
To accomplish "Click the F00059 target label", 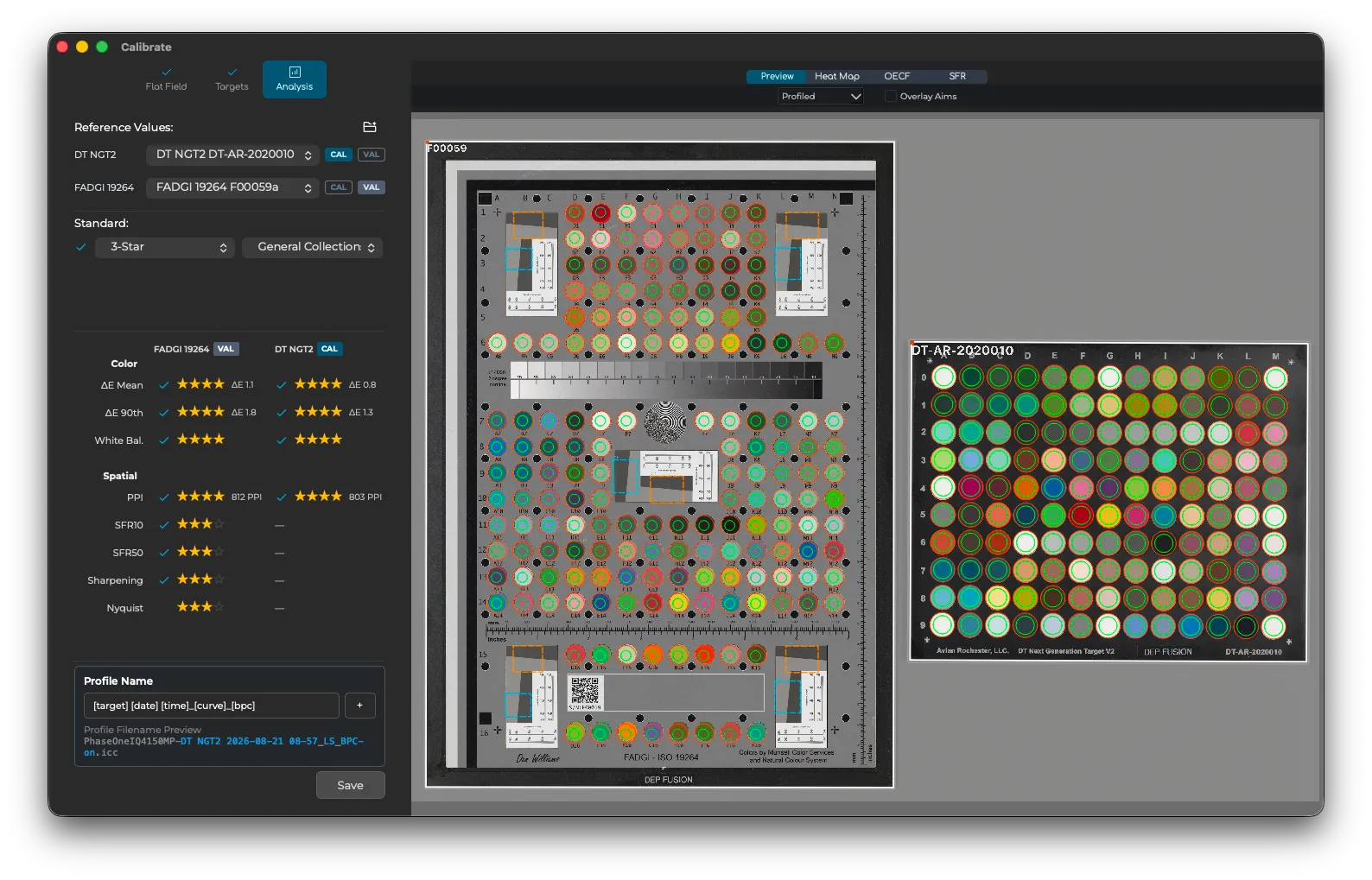I will 448,149.
